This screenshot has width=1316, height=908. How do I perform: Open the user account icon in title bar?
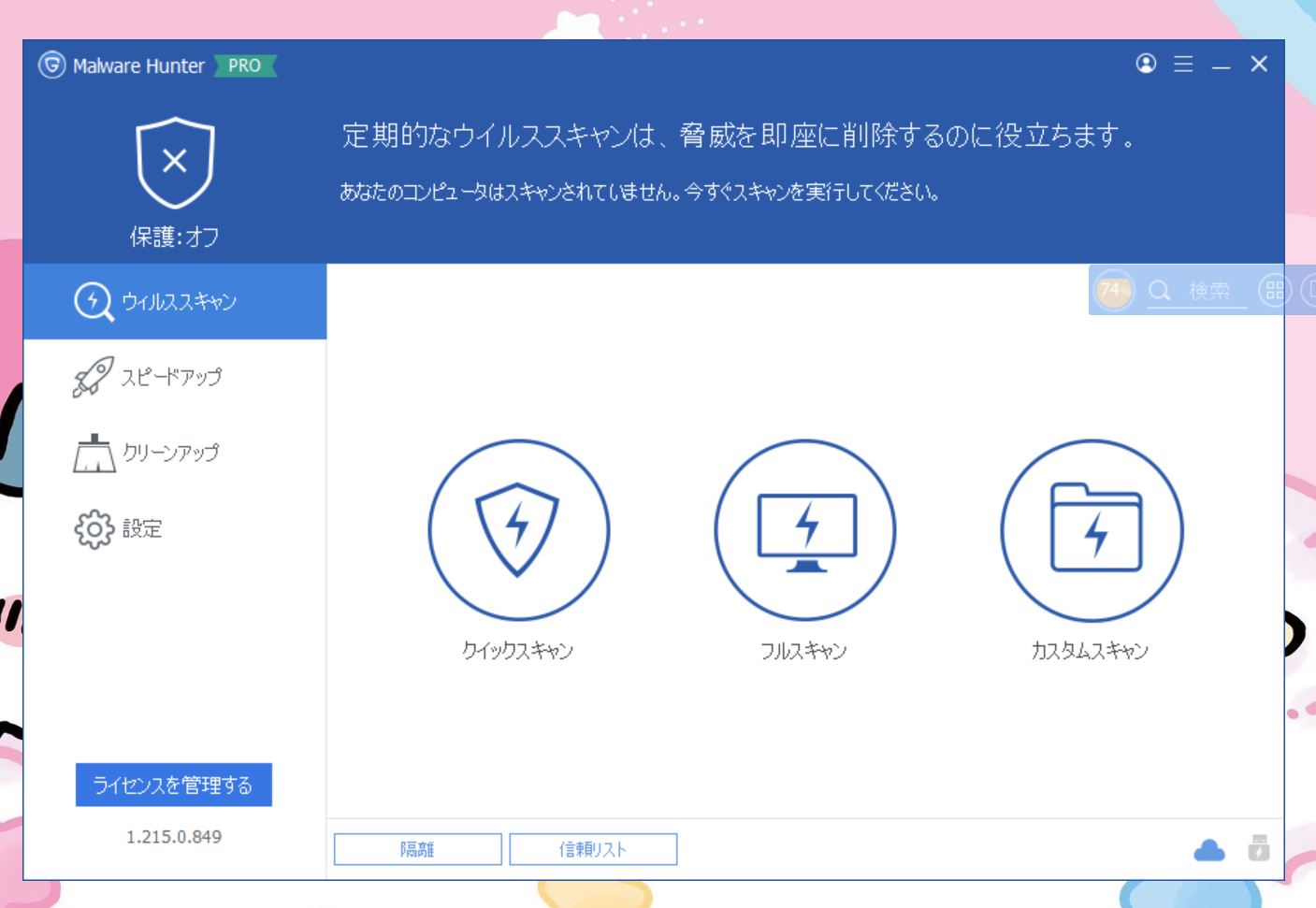point(1146,64)
